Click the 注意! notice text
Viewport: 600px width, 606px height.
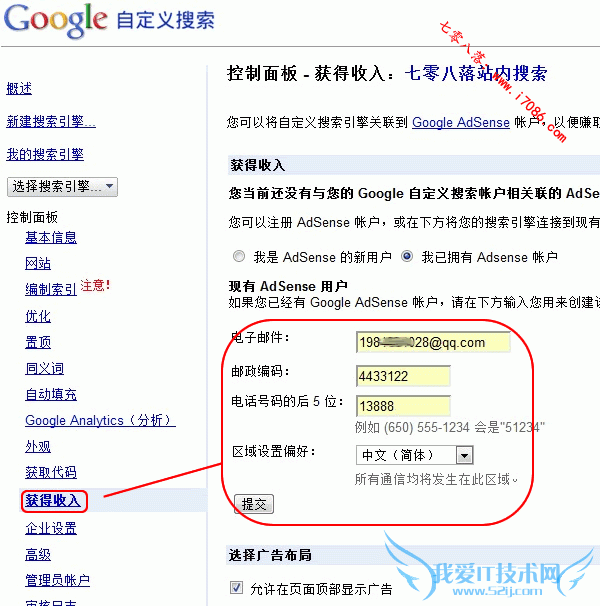point(95,286)
